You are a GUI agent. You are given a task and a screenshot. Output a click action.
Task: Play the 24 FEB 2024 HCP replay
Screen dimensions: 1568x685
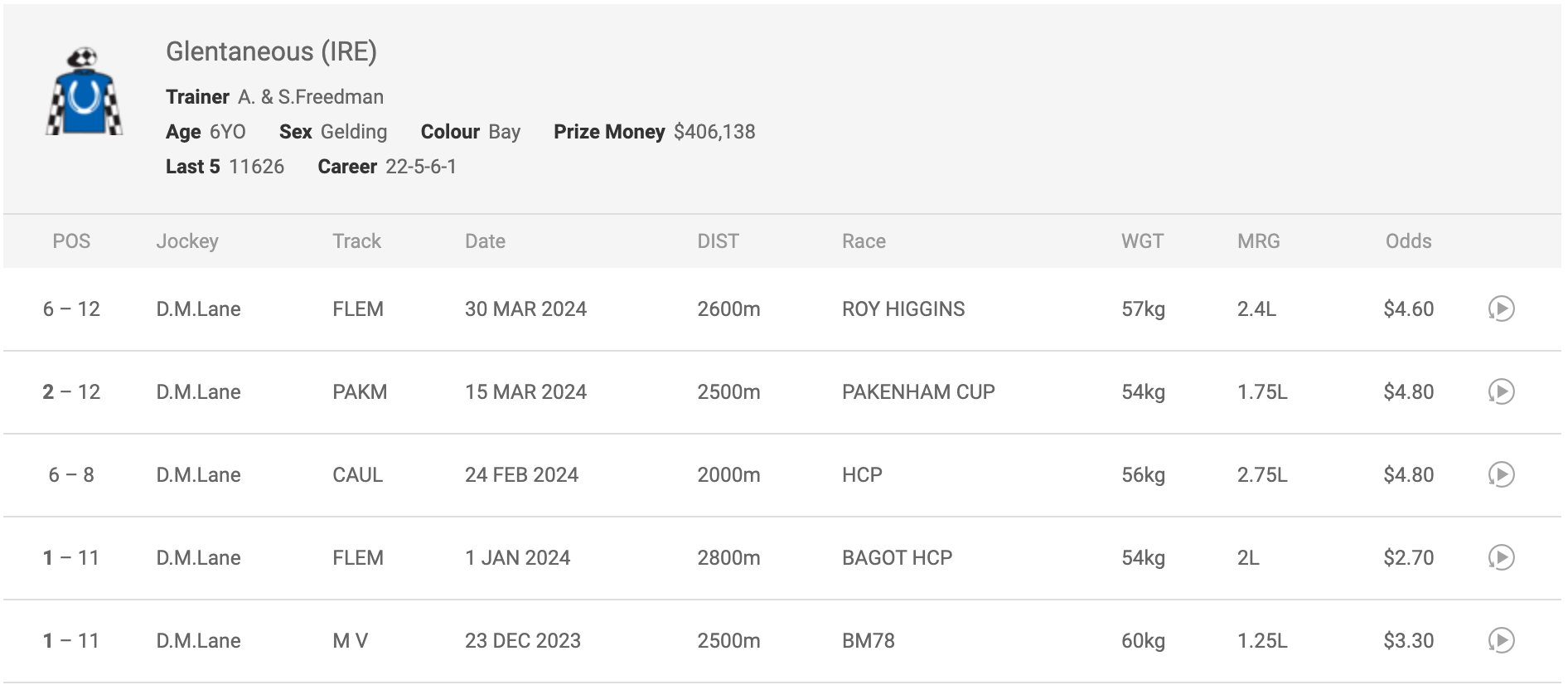click(x=1501, y=474)
